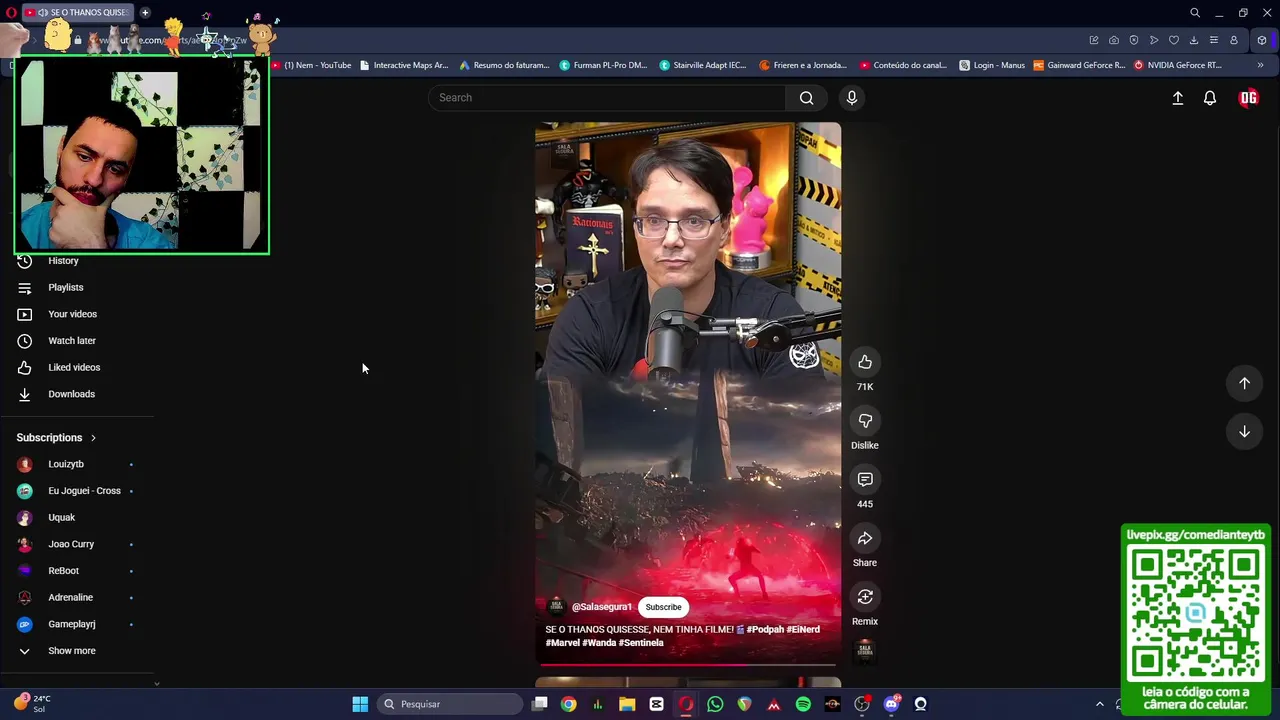Click the #Wanda hashtag
This screenshot has width=1280, height=720.
600,643
